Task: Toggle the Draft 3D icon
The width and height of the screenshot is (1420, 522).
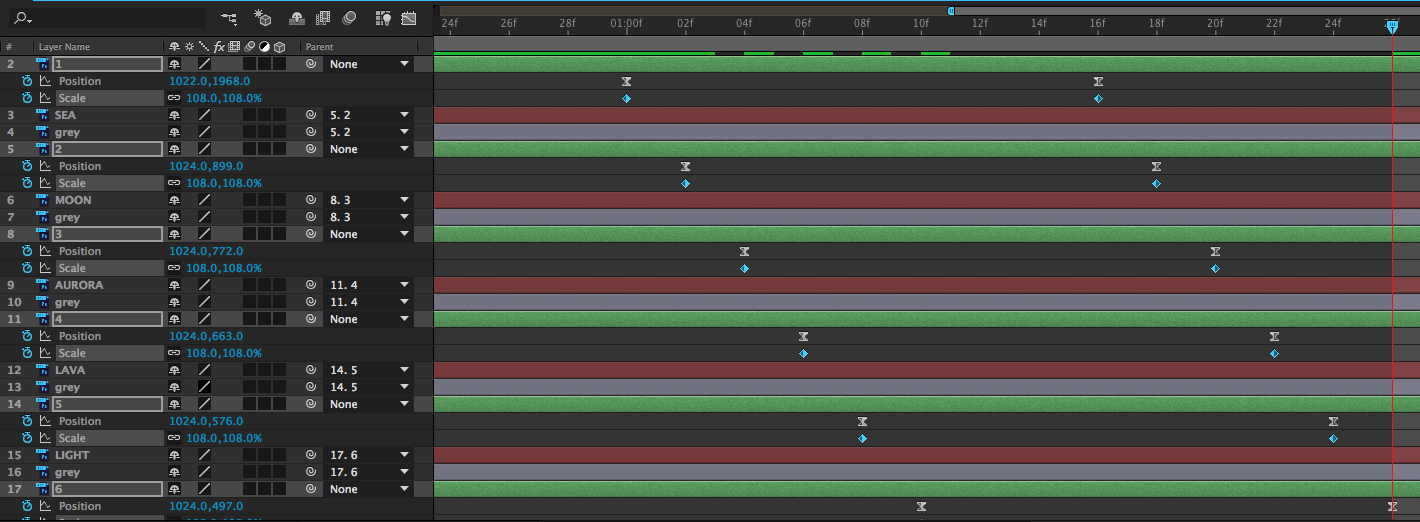Action: [x=263, y=18]
